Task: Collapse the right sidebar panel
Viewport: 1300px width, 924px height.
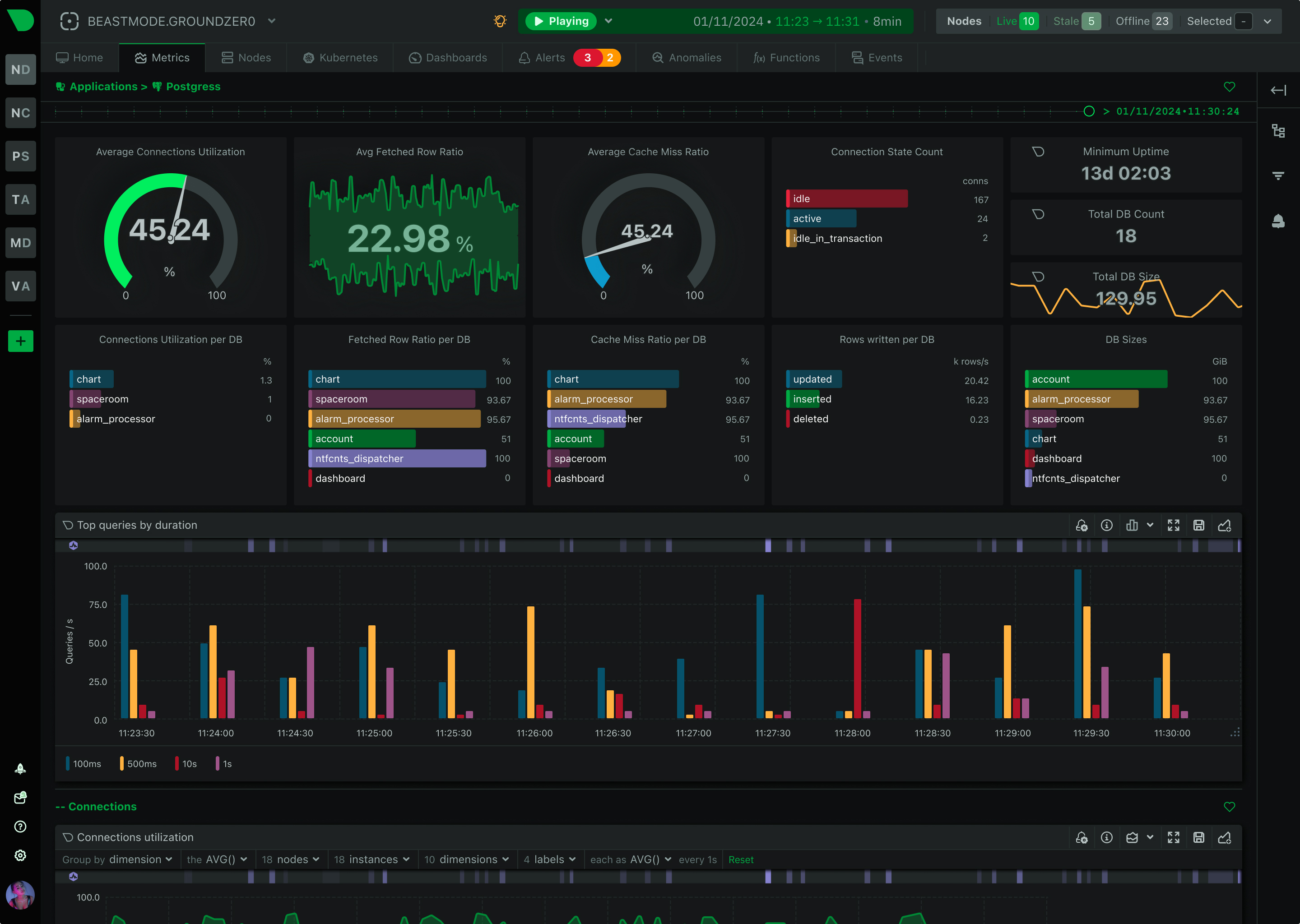Action: click(x=1278, y=90)
